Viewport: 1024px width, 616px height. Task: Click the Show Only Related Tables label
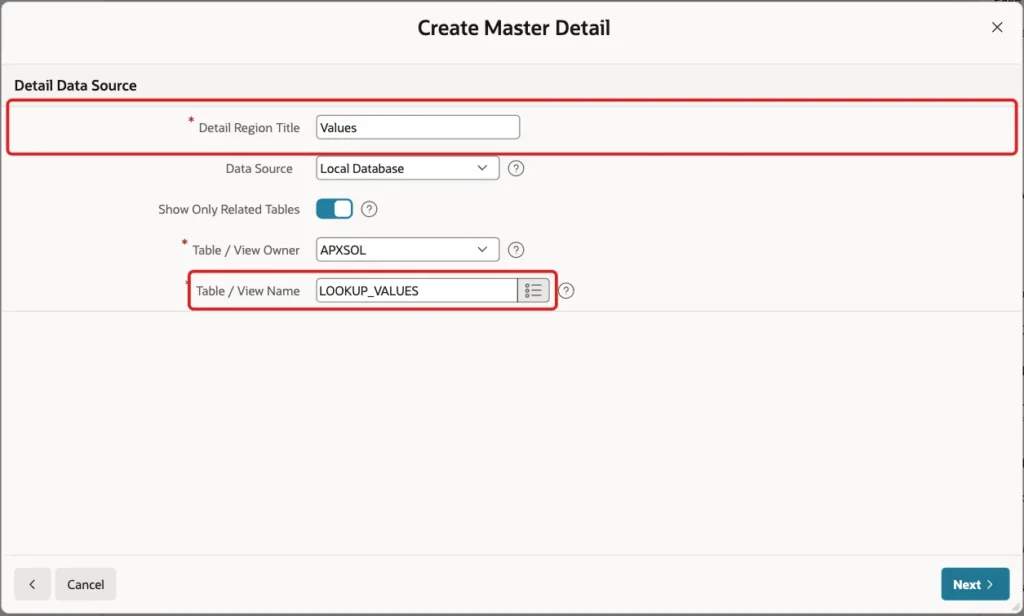pos(229,210)
